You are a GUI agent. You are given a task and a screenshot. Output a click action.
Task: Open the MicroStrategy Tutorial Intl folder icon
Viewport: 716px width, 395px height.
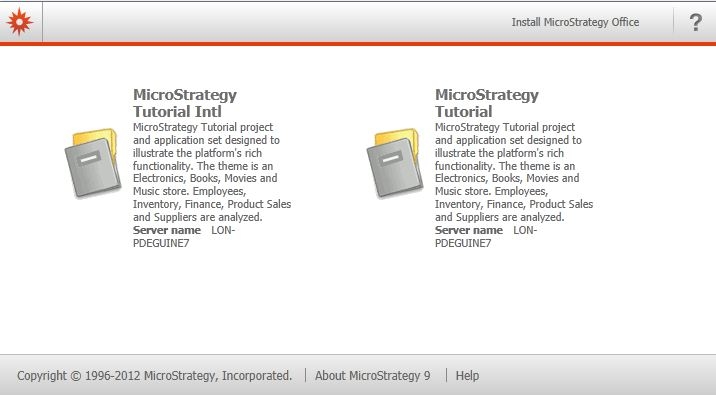pos(93,164)
